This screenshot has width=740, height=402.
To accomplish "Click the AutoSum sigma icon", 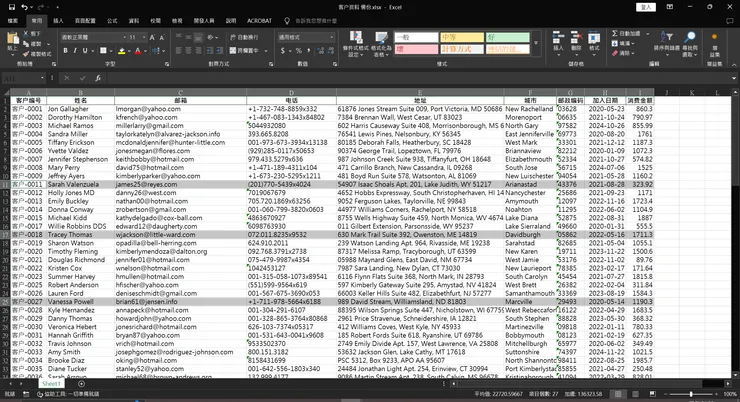I will pyautogui.click(x=616, y=32).
